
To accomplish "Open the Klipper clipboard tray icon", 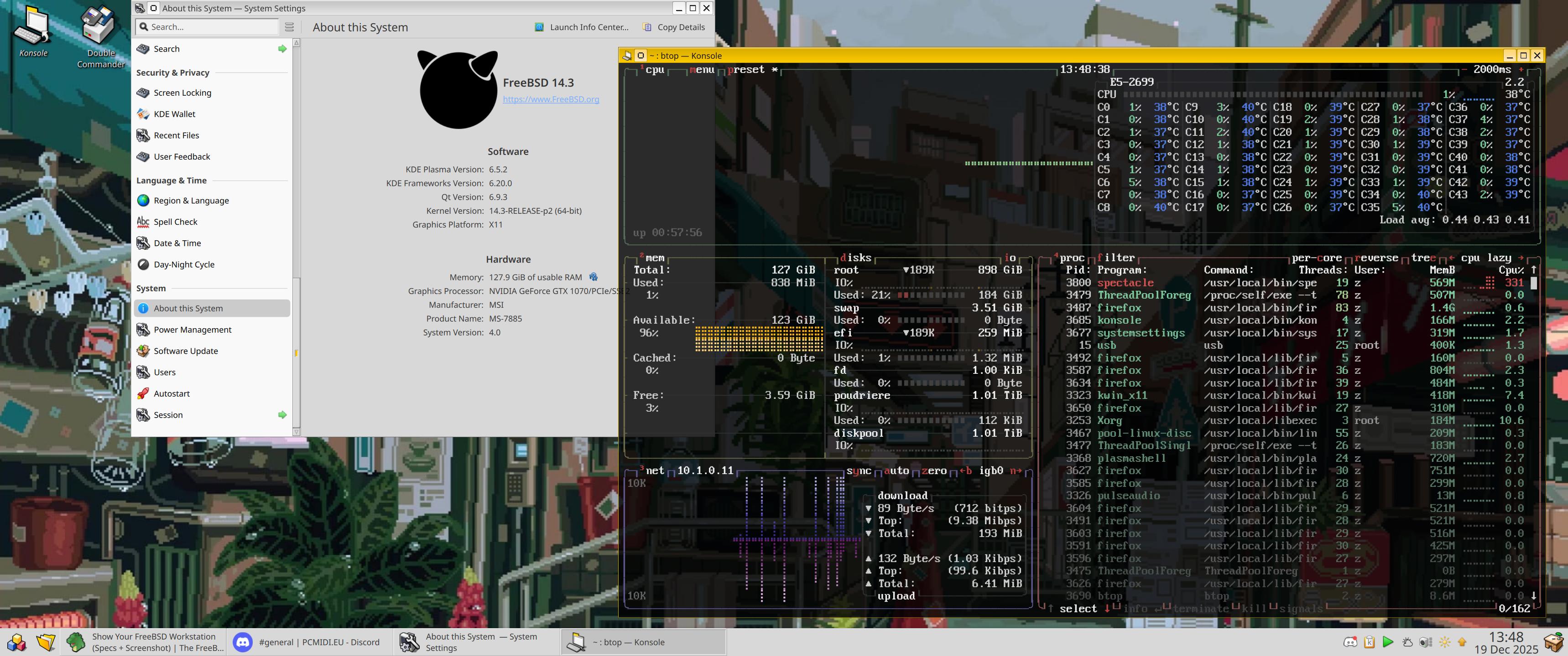I will click(x=1370, y=642).
